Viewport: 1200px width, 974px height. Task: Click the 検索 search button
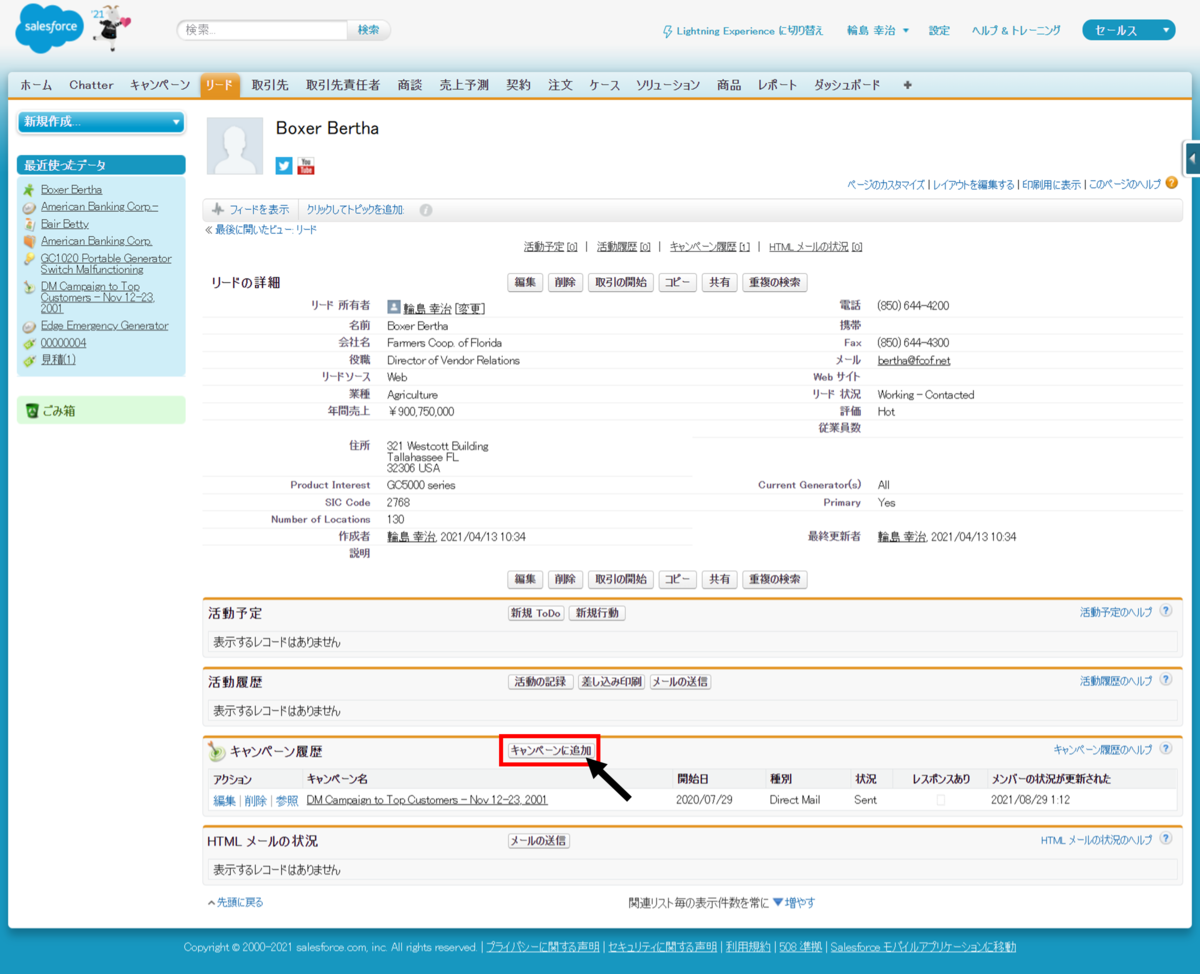click(x=369, y=30)
